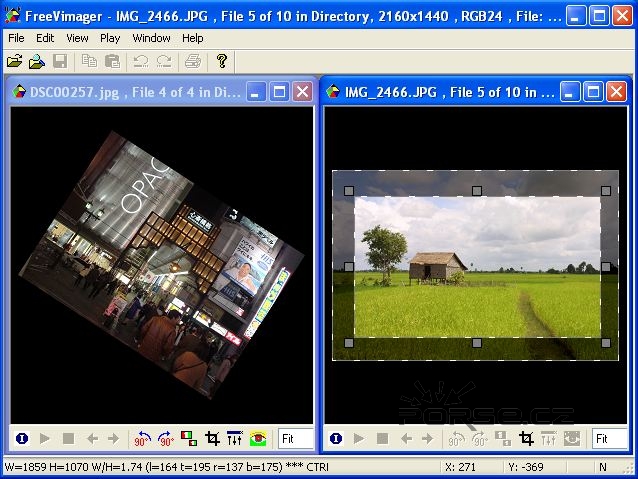Click the Print icon in main toolbar
This screenshot has width=638, height=479.
[193, 61]
